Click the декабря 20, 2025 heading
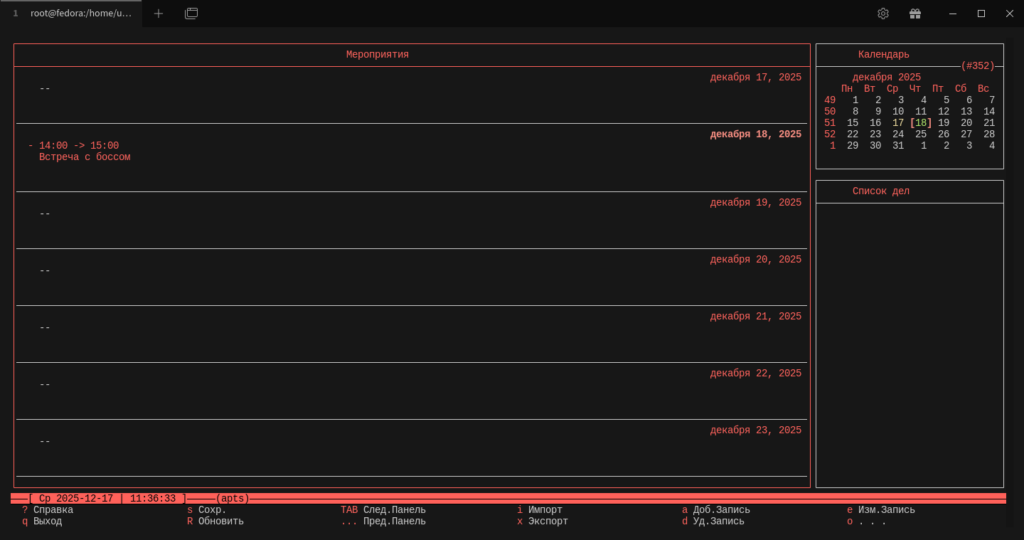The image size is (1024, 540). [756, 259]
